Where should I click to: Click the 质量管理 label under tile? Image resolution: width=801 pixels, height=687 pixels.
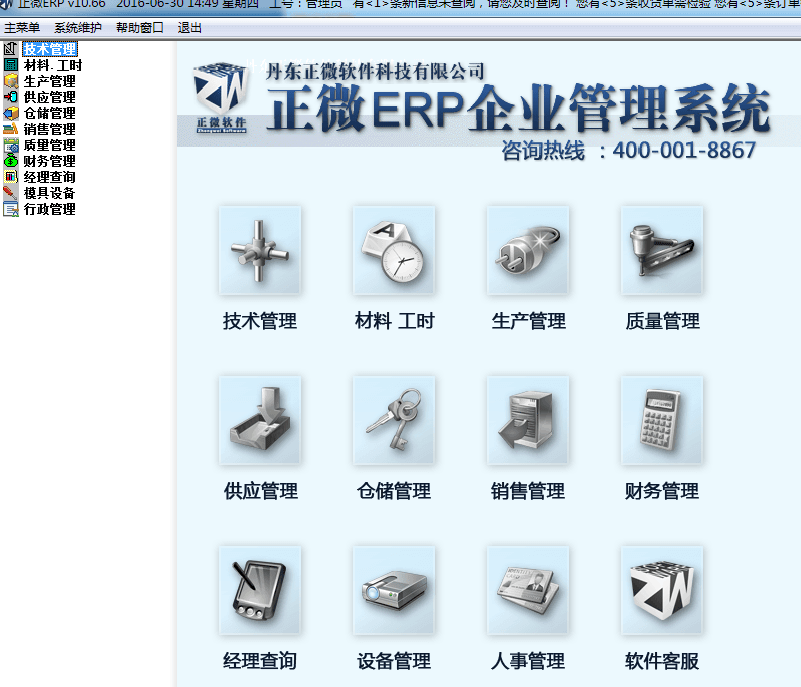tap(663, 321)
